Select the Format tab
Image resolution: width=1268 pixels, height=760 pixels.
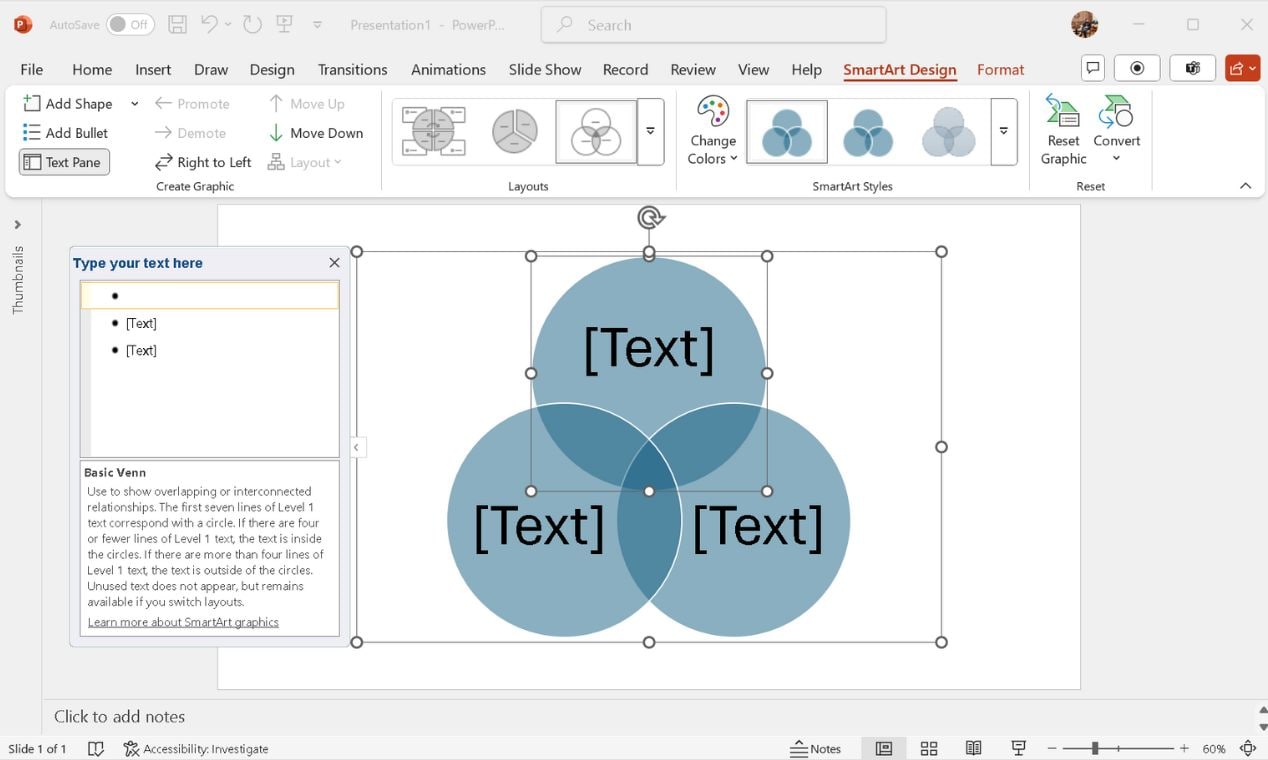1001,69
